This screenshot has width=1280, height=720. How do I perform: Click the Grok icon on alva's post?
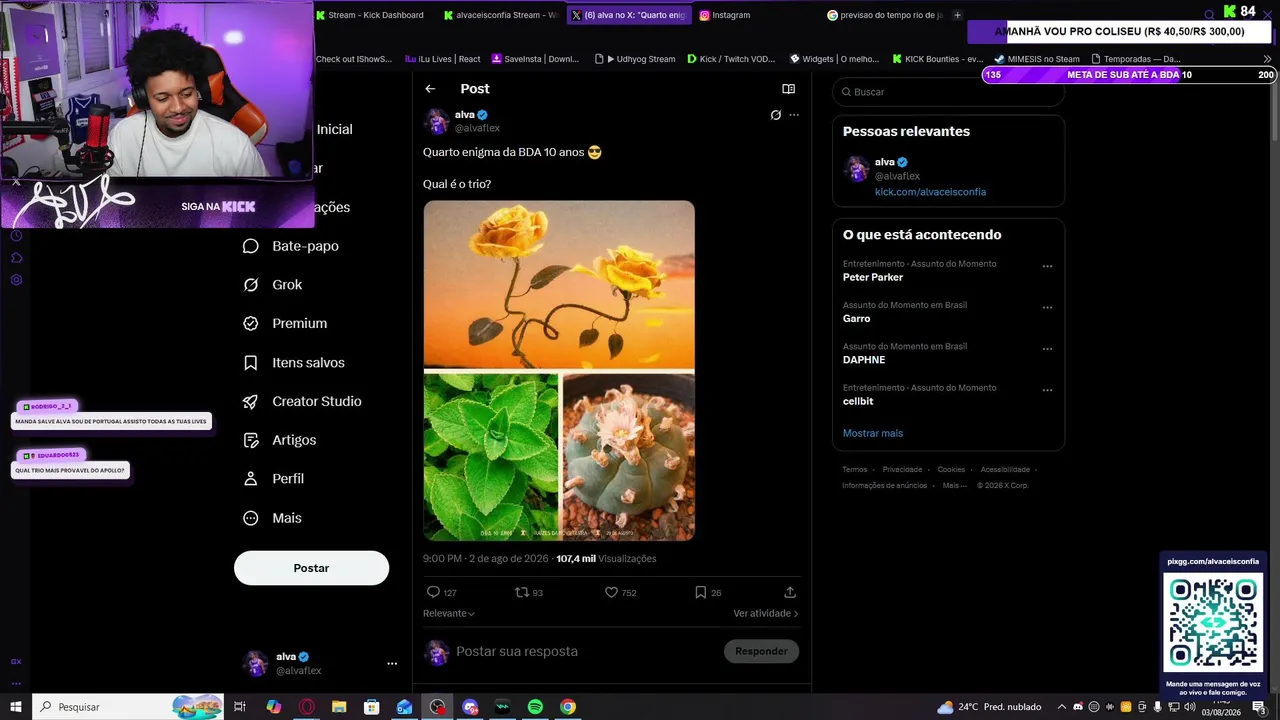(775, 115)
